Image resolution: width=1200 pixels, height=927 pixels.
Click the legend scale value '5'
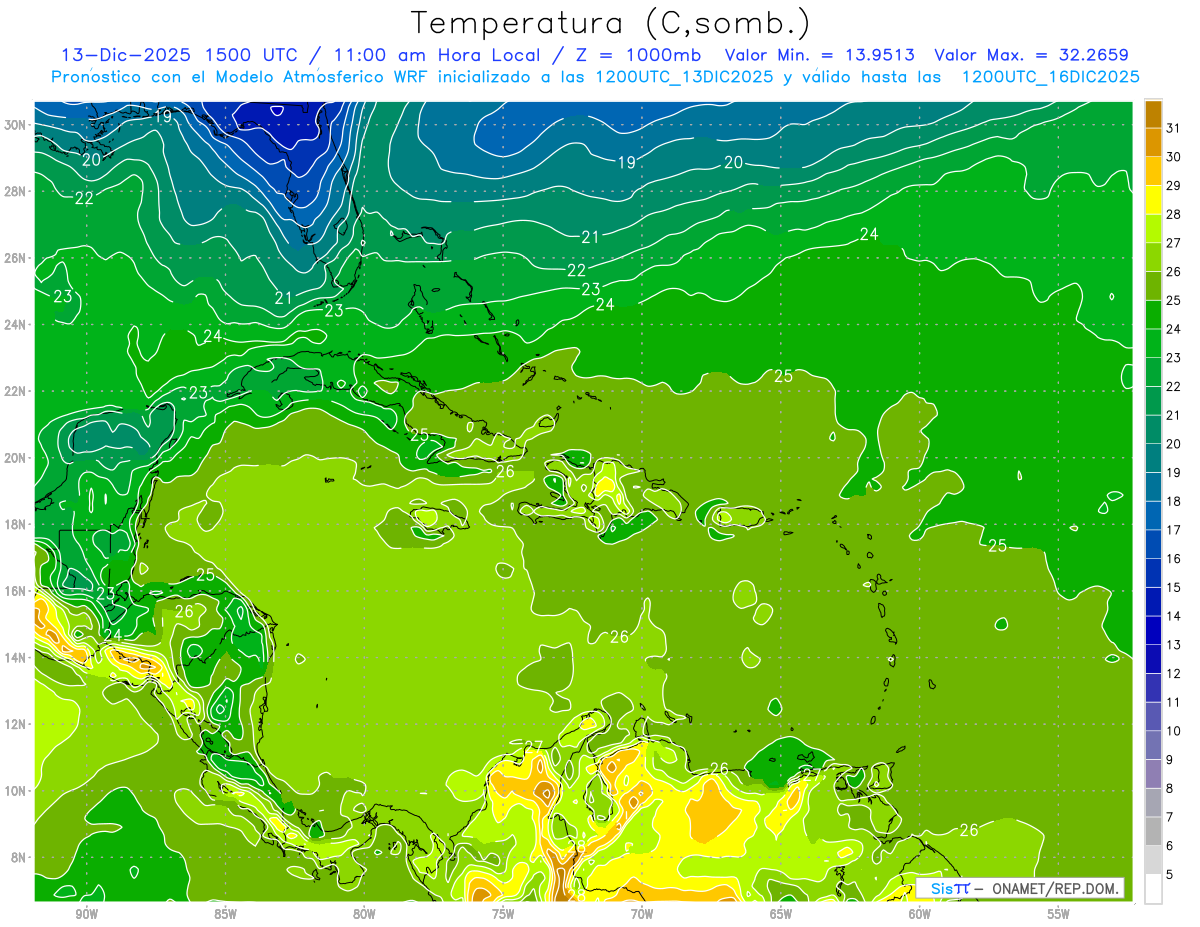(x=1170, y=874)
